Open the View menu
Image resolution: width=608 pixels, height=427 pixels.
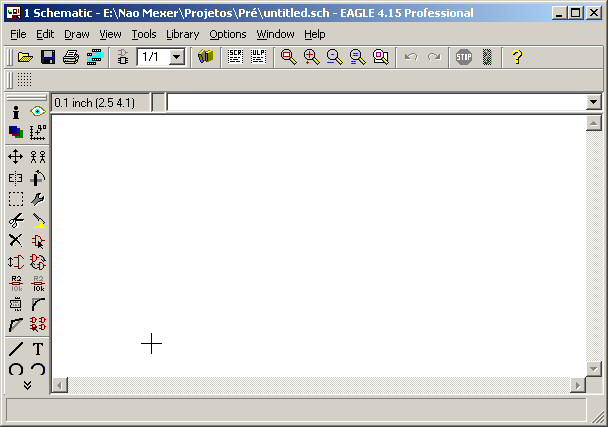click(110, 35)
